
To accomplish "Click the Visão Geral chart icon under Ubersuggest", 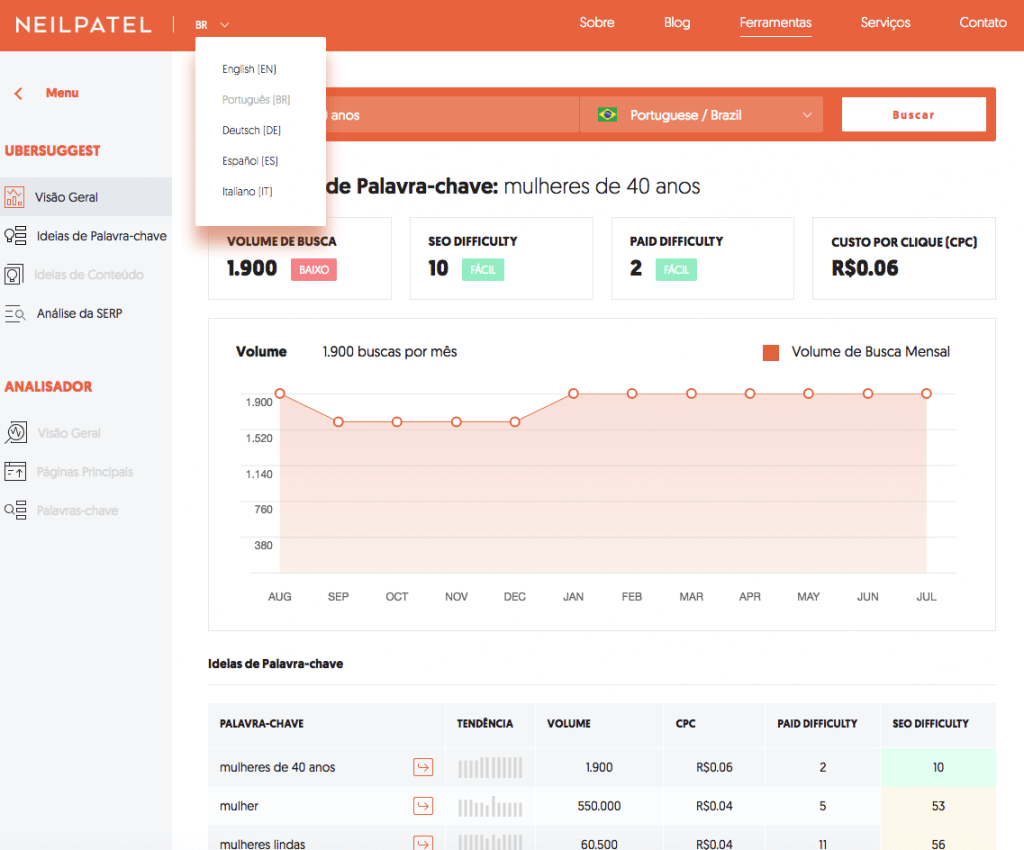I will [x=14, y=197].
